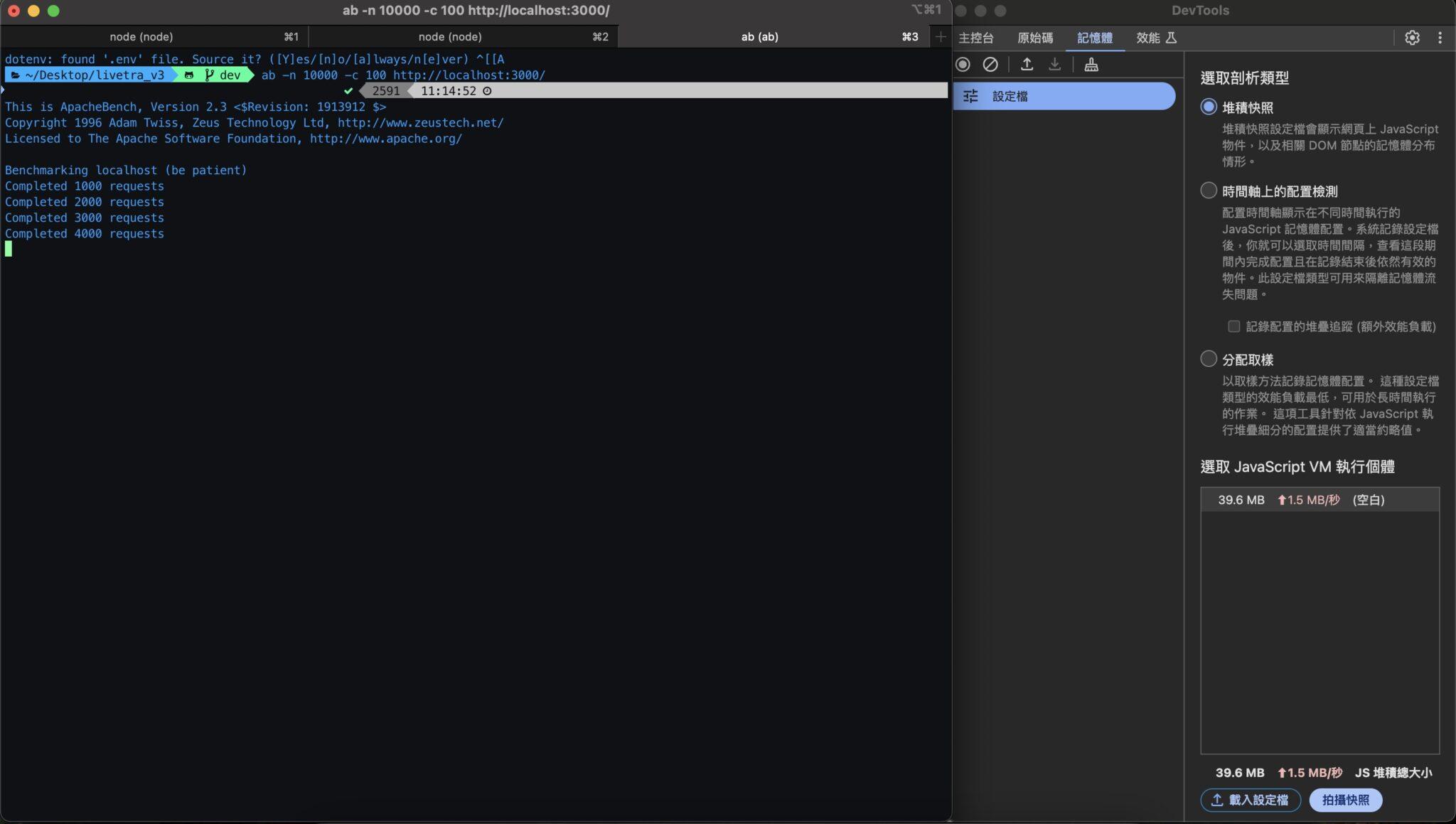
Task: Click the 載入設定檔 button
Action: click(1250, 800)
